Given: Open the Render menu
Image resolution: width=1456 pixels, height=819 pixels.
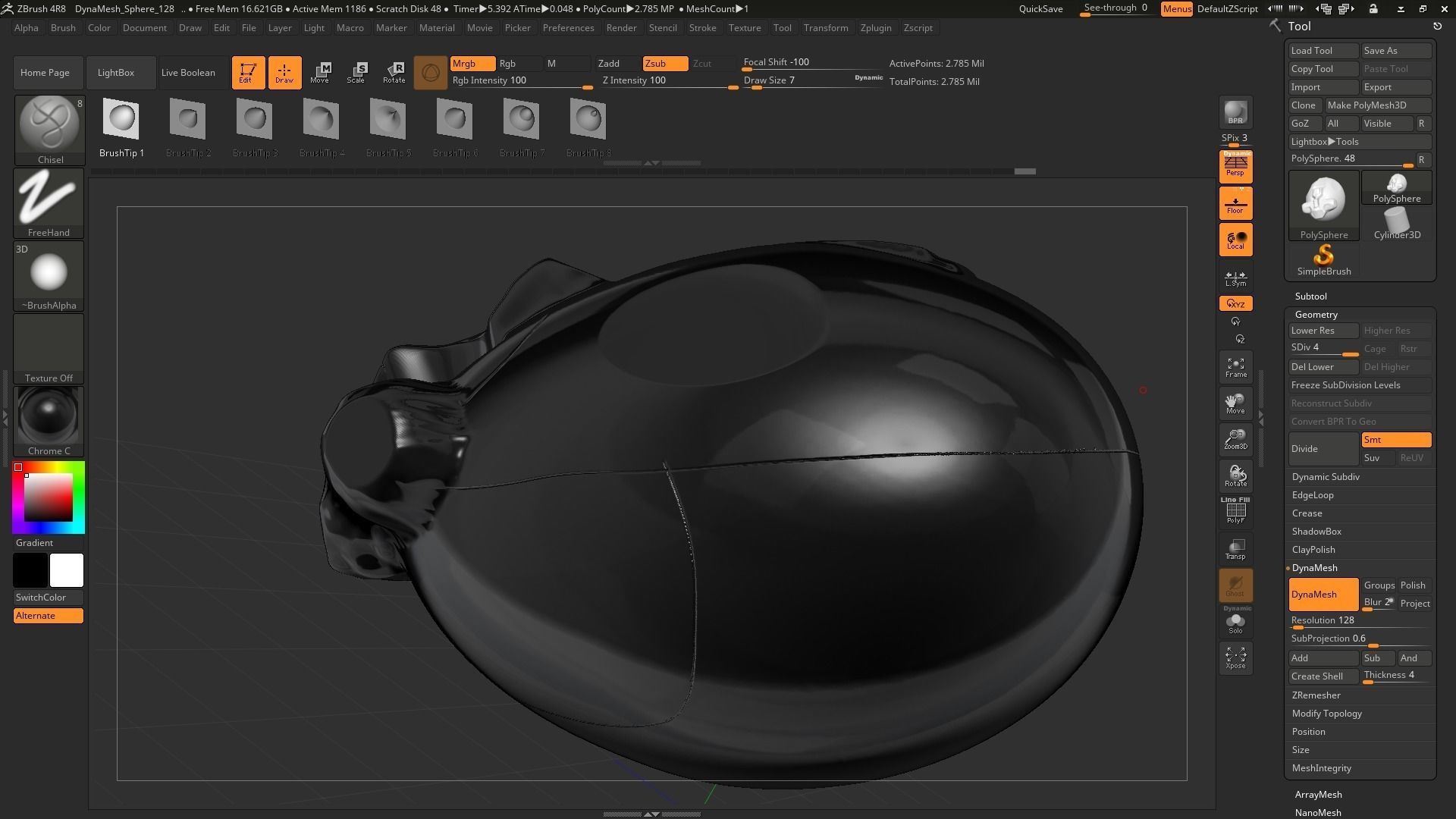Looking at the screenshot, I should pos(621,28).
